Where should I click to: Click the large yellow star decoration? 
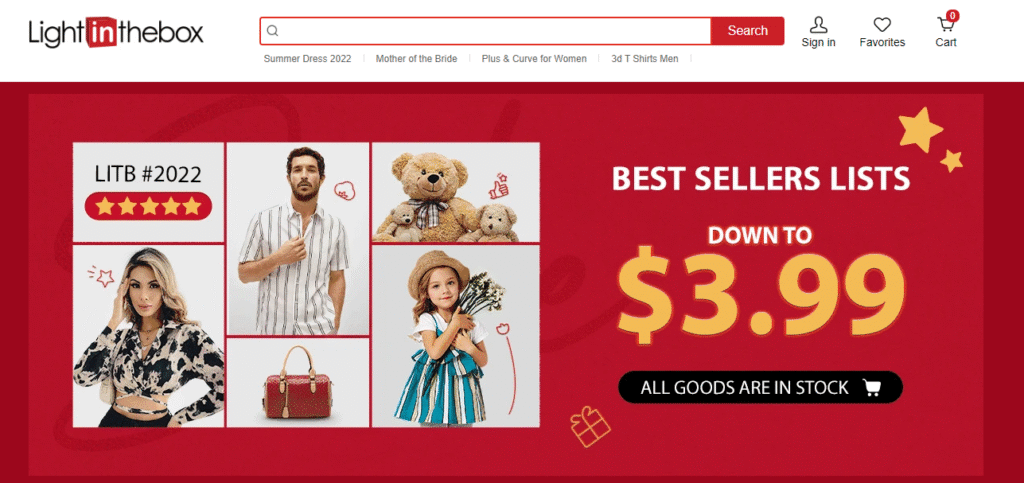click(x=921, y=129)
